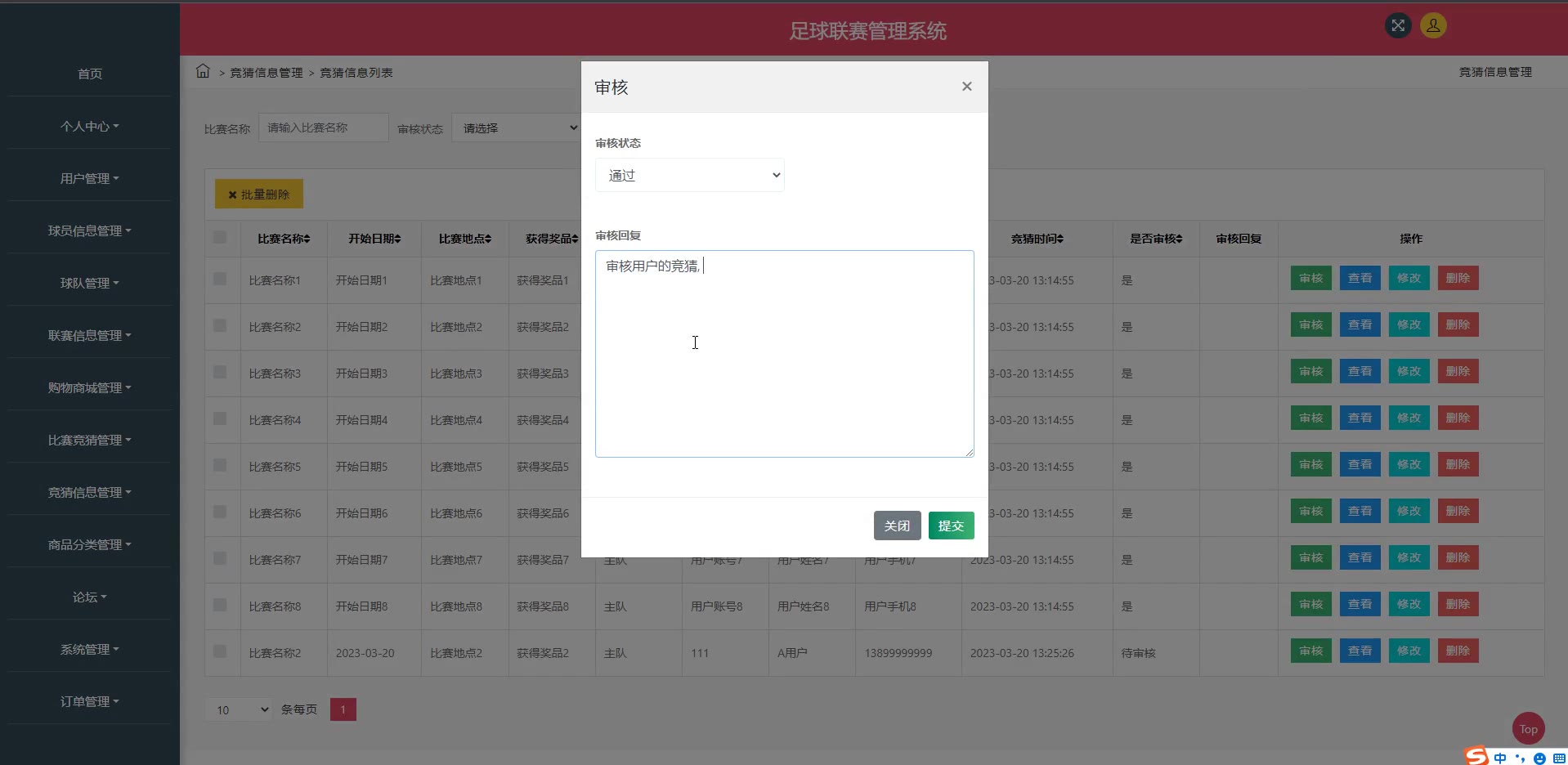Check the row checkbox for 比赛名称1
This screenshot has width=1568, height=765.
coord(220,279)
